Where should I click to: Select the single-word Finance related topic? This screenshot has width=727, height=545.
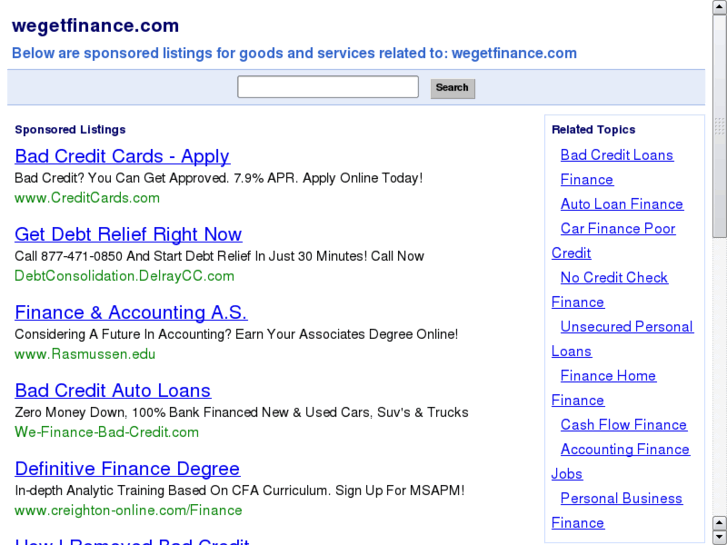click(587, 180)
